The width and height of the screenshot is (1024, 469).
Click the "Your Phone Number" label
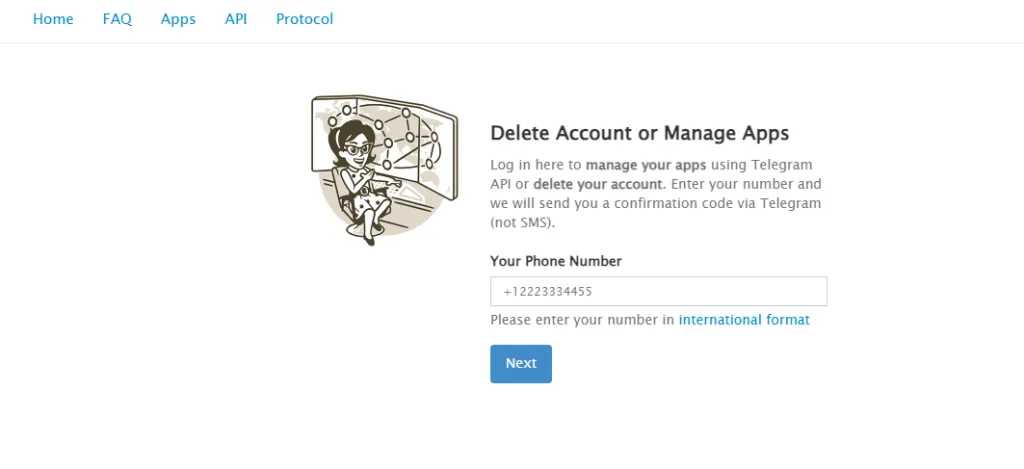tap(555, 261)
